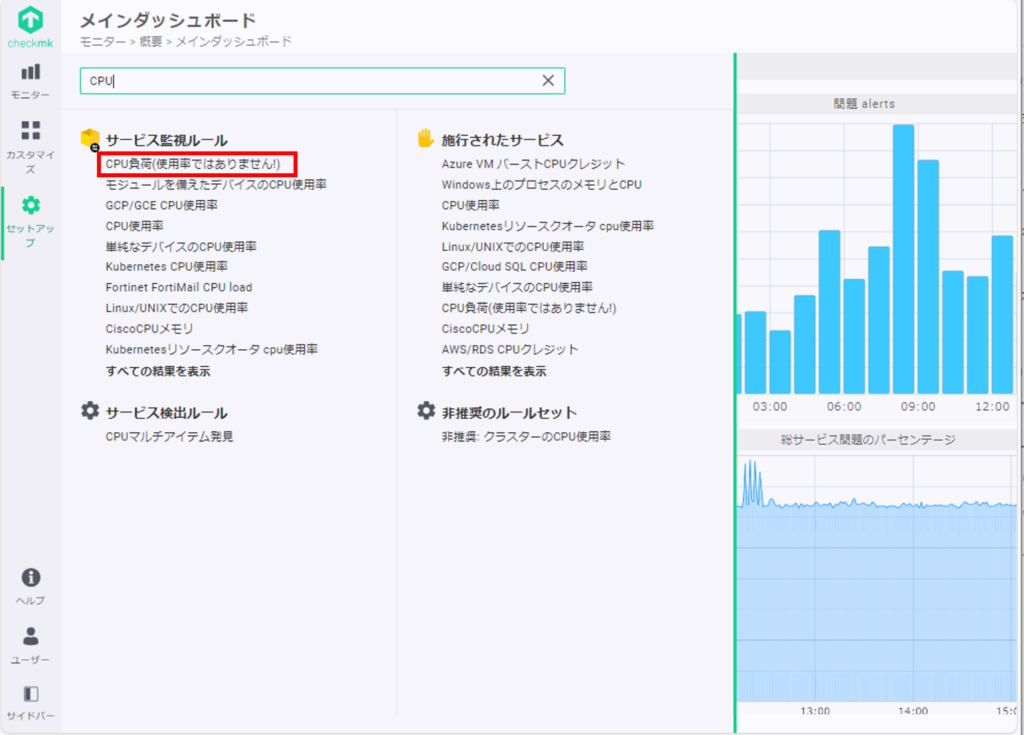
Task: Focus the CPU search input field
Action: (322, 81)
